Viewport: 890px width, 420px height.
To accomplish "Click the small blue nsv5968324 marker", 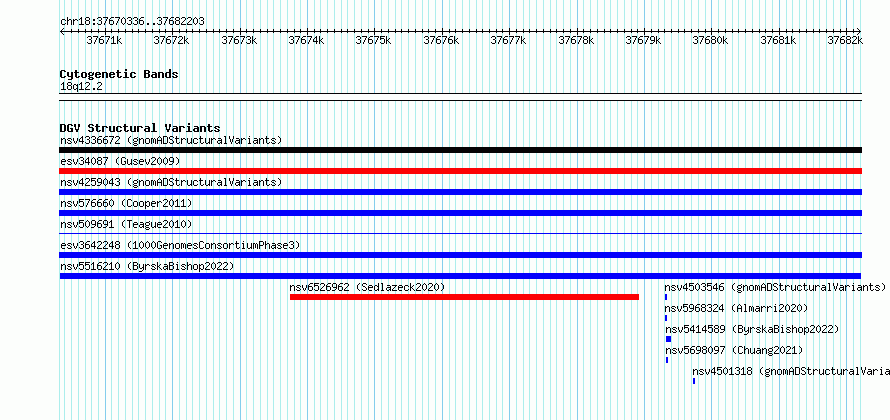I will click(x=666, y=318).
